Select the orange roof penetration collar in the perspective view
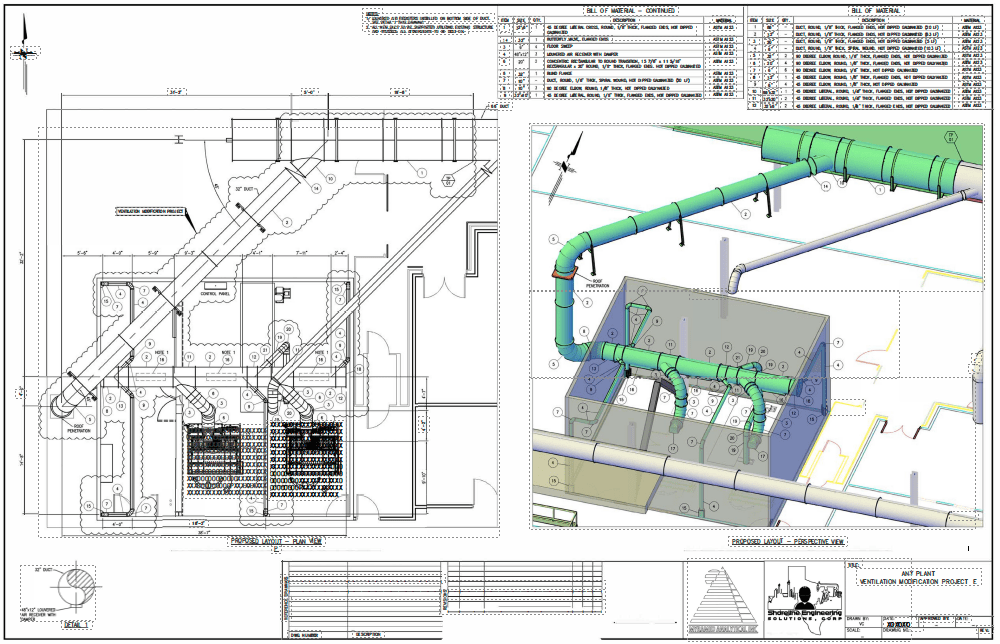 (564, 273)
